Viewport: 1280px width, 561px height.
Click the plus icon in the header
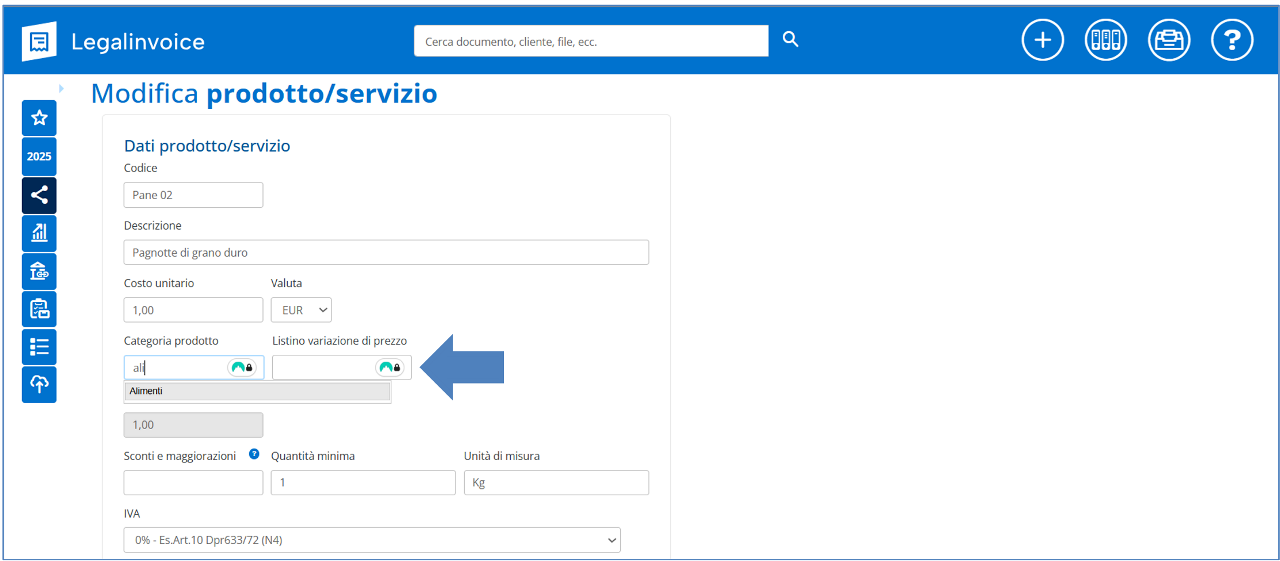[x=1042, y=40]
